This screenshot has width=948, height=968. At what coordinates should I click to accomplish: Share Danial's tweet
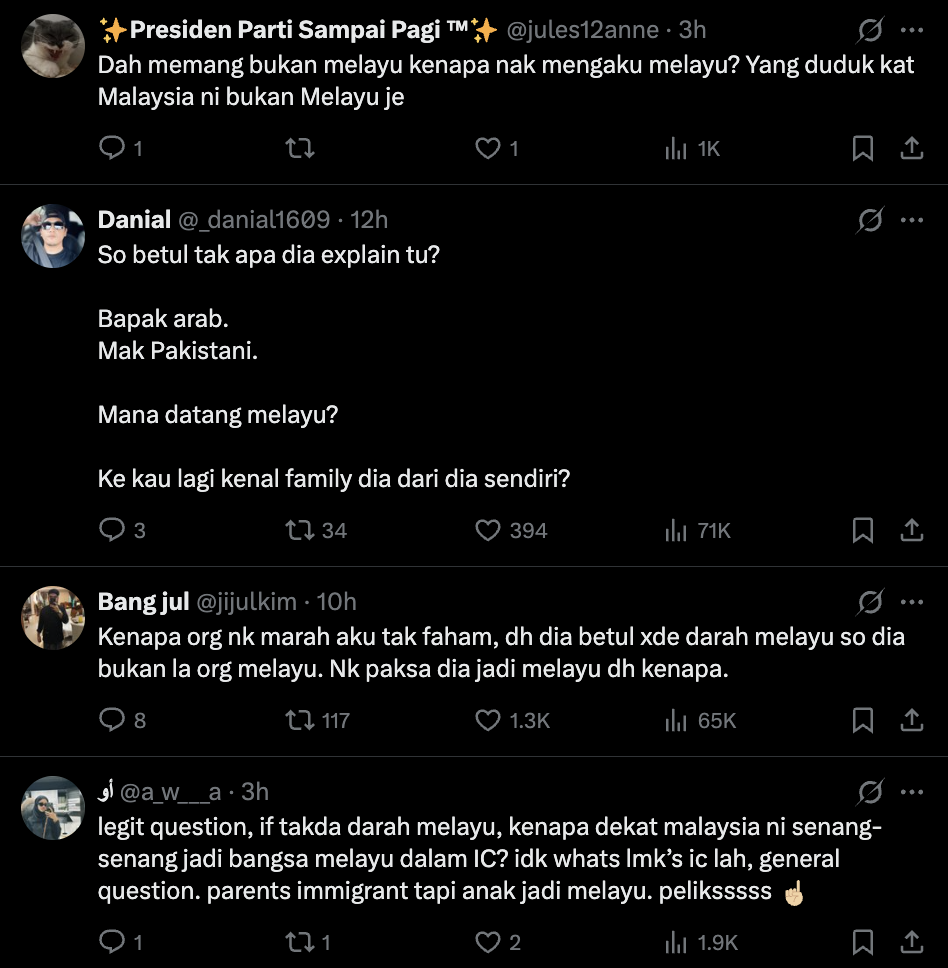912,530
